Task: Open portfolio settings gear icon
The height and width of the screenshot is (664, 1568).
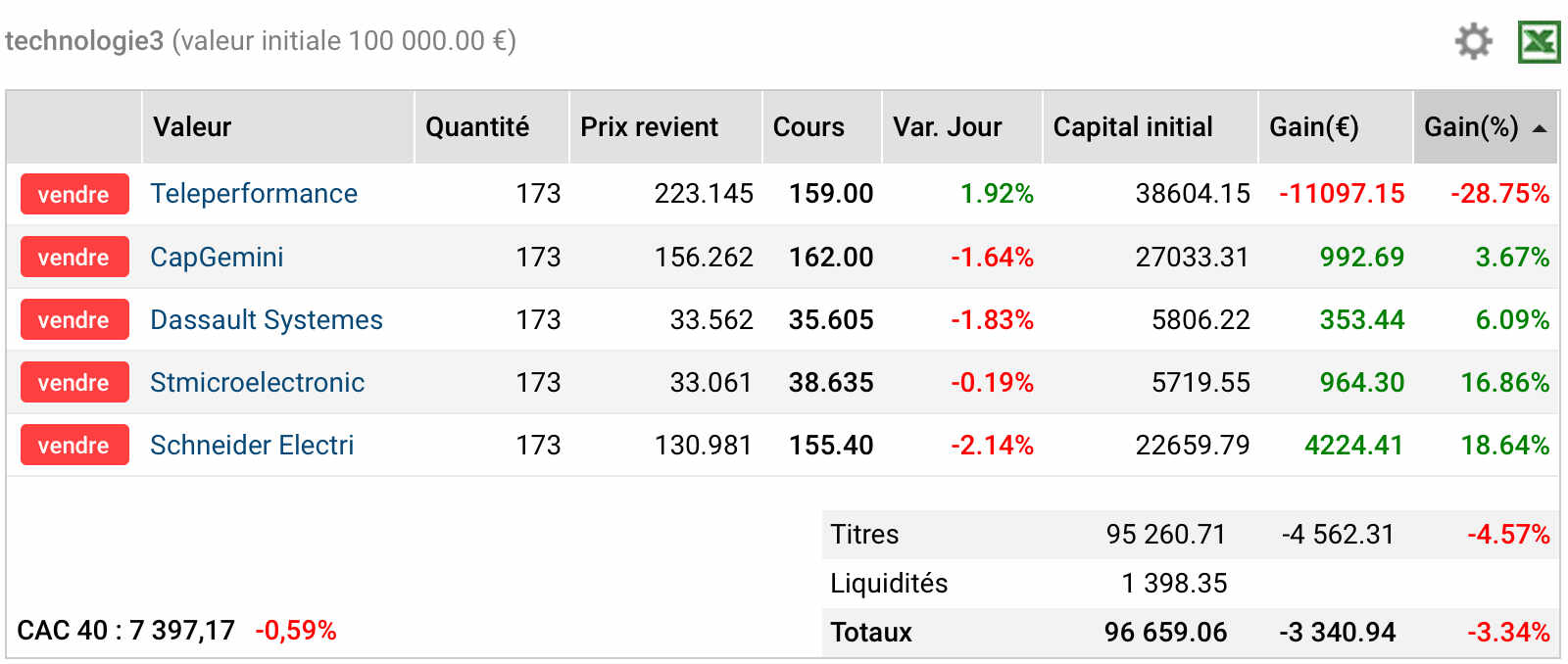Action: [x=1473, y=42]
